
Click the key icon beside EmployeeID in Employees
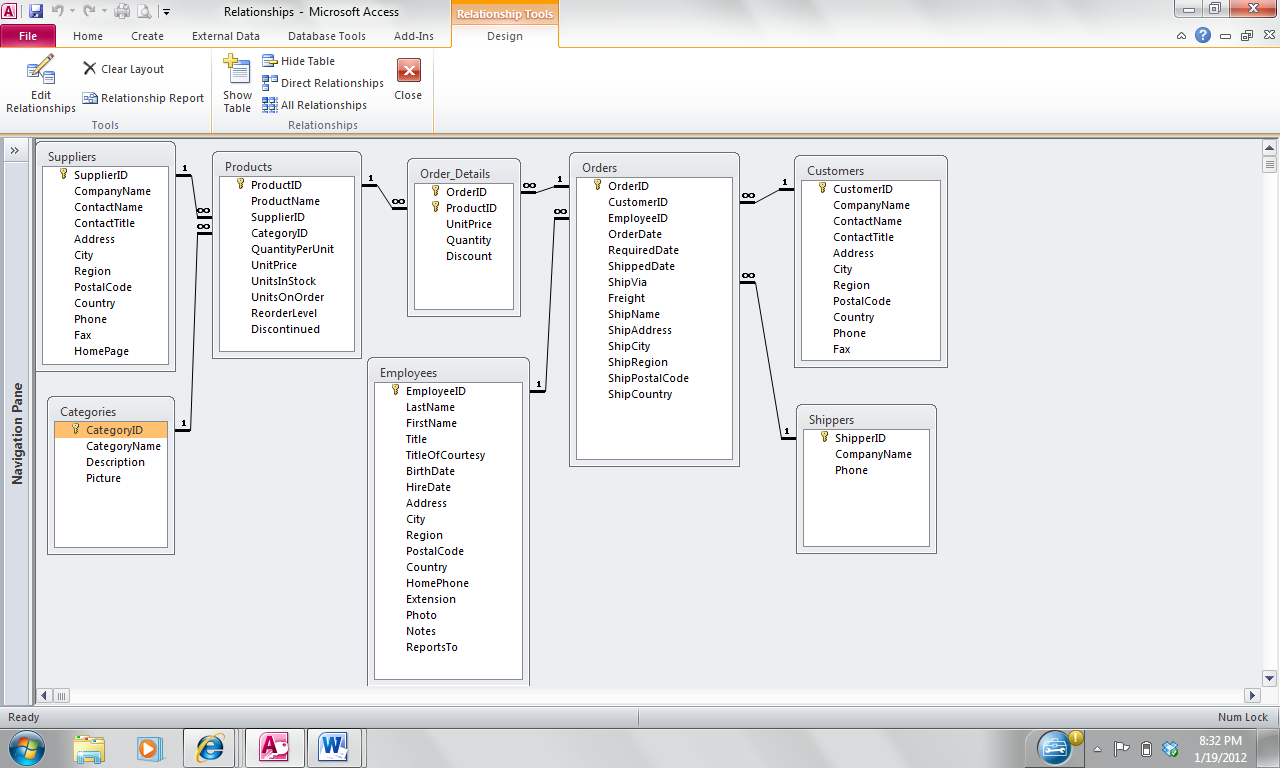click(395, 390)
